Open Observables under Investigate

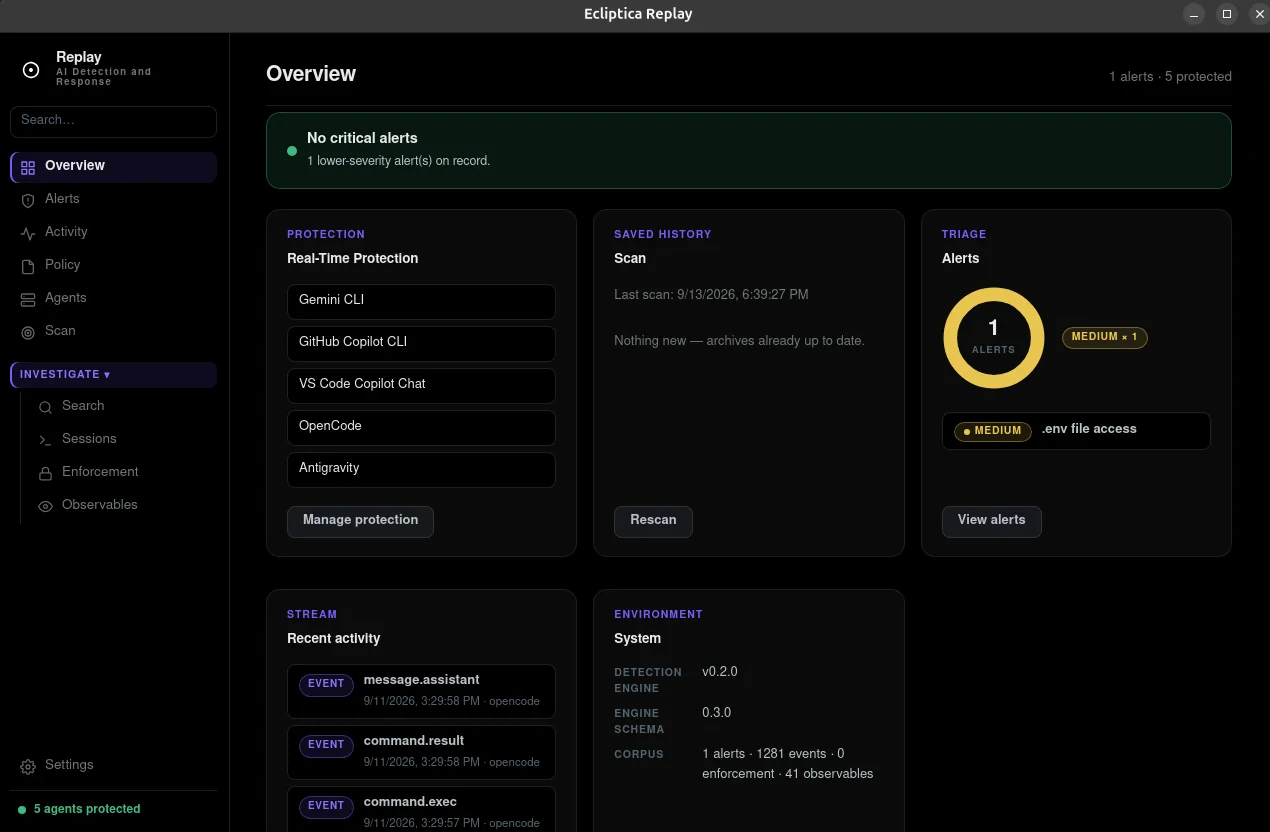pyautogui.click(x=122, y=505)
